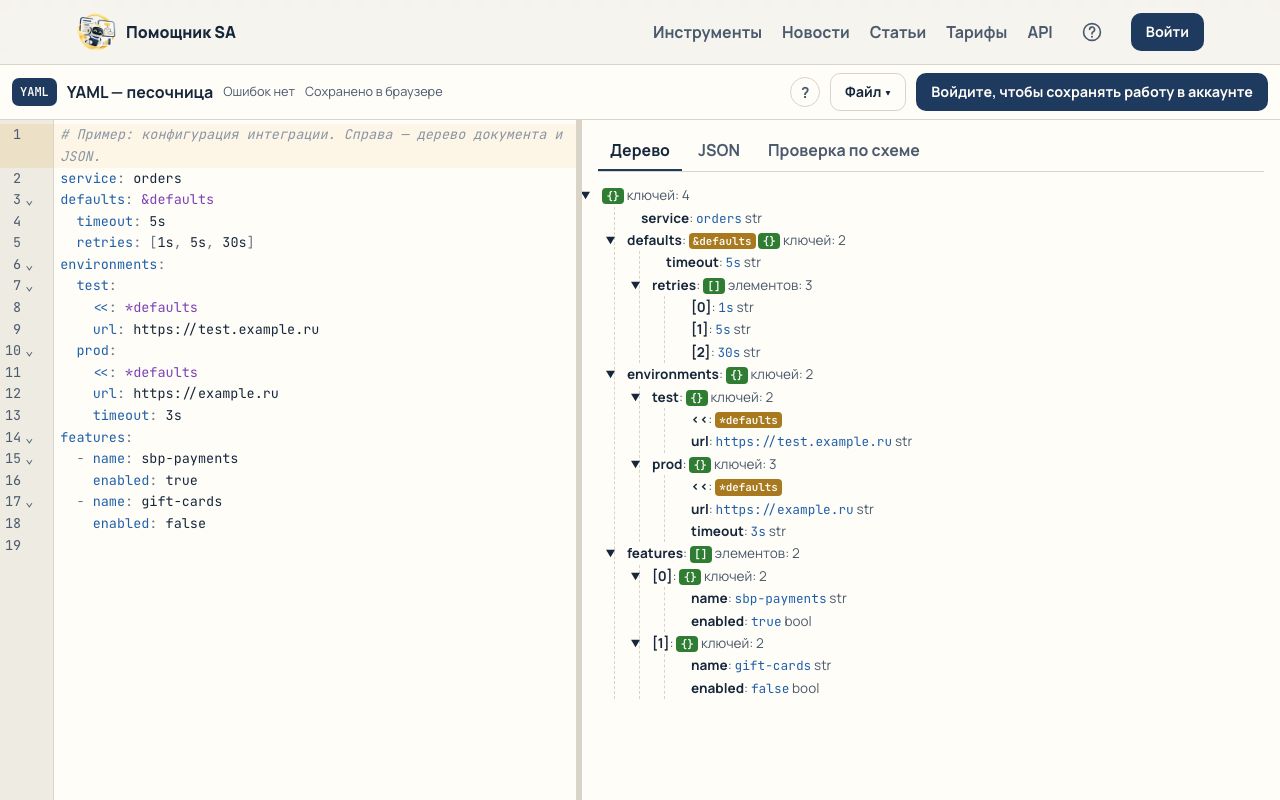Fold editor line 14 features block
Viewport: 1280px width, 800px height.
pos(30,439)
